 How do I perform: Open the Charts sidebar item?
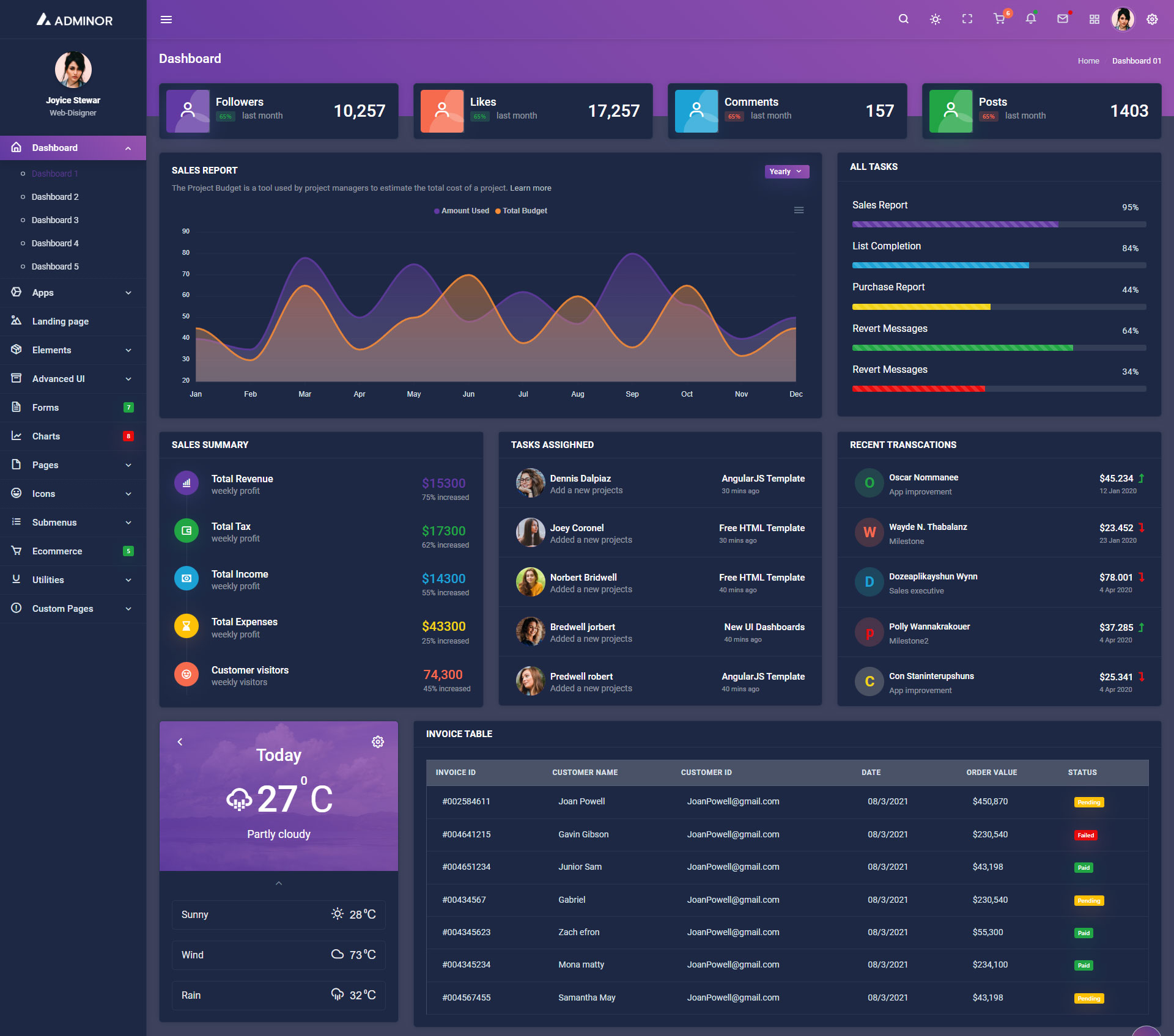point(46,436)
